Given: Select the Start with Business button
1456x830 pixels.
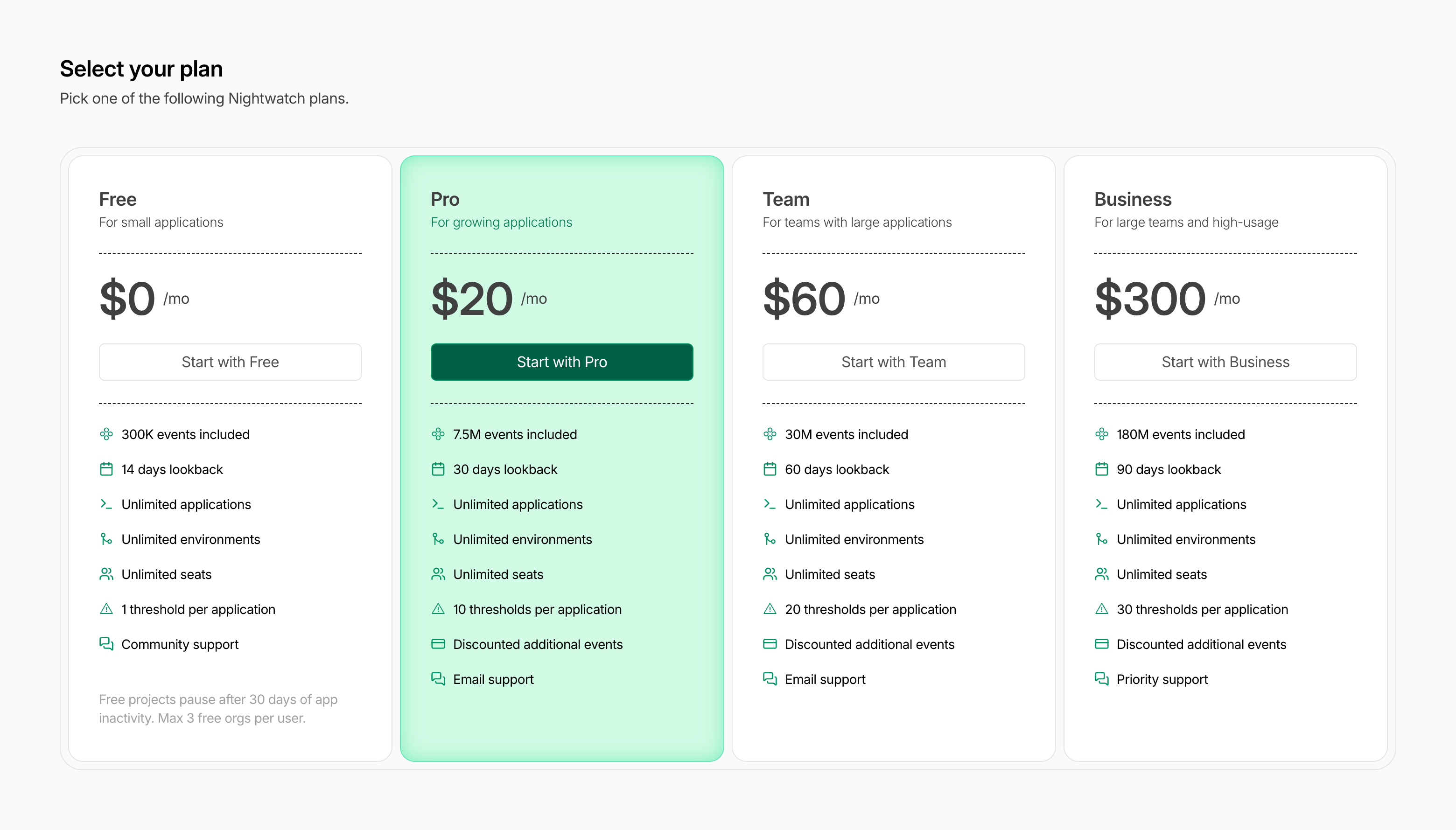Looking at the screenshot, I should (x=1225, y=362).
